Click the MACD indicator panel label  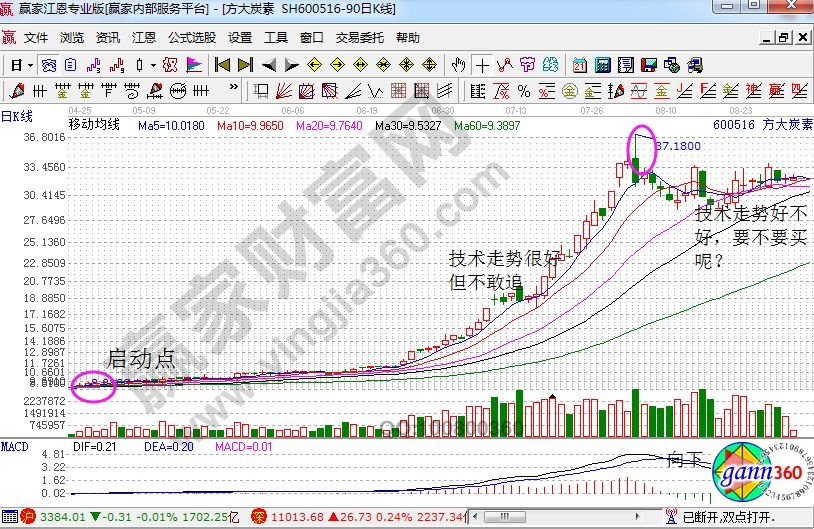[14, 444]
